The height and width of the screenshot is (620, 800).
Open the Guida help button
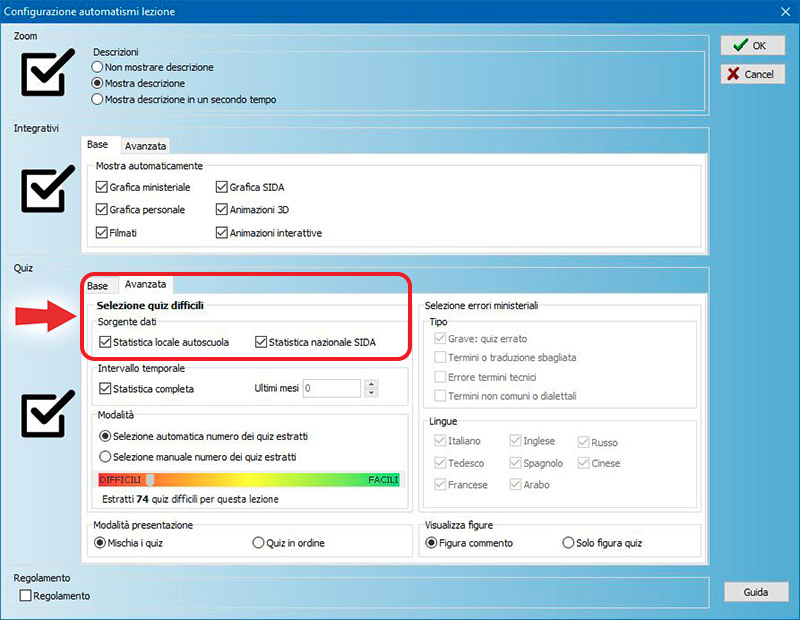click(755, 592)
